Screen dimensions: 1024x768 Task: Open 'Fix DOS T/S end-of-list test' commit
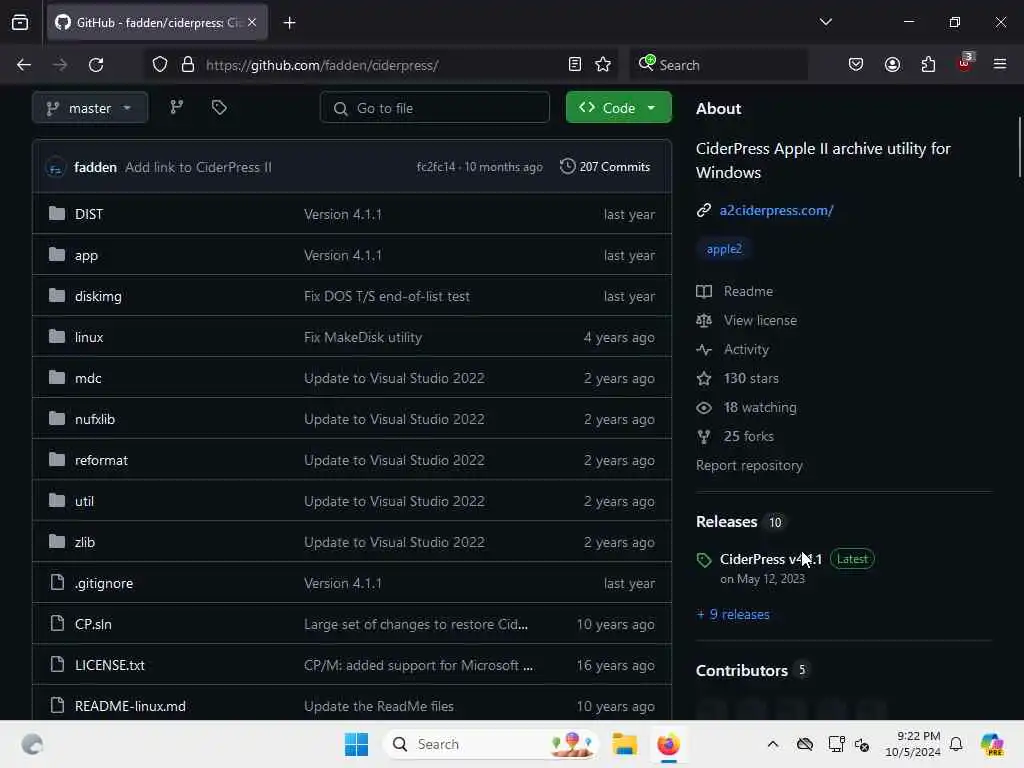[x=387, y=296]
